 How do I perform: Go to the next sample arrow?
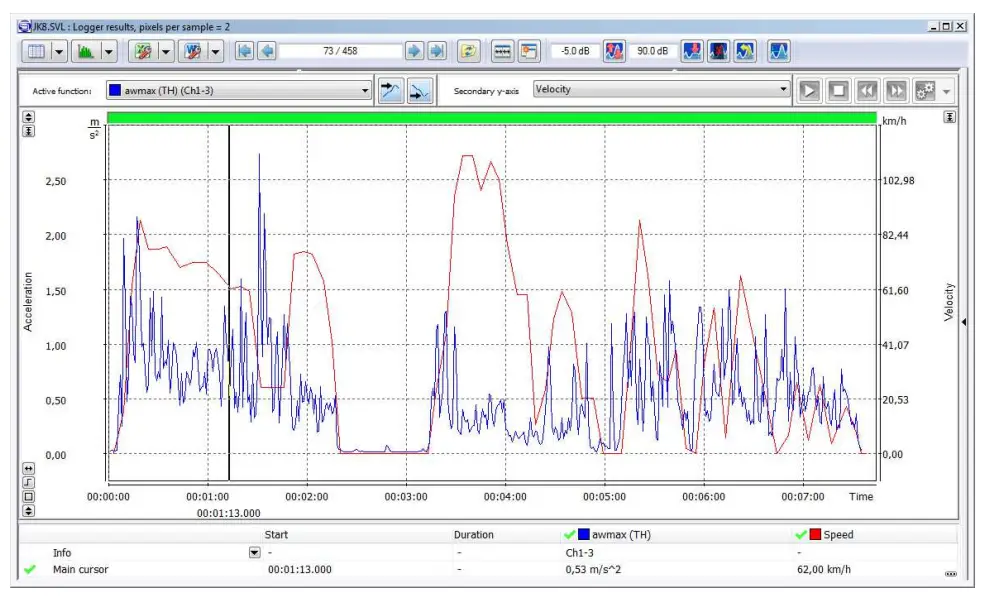[414, 51]
